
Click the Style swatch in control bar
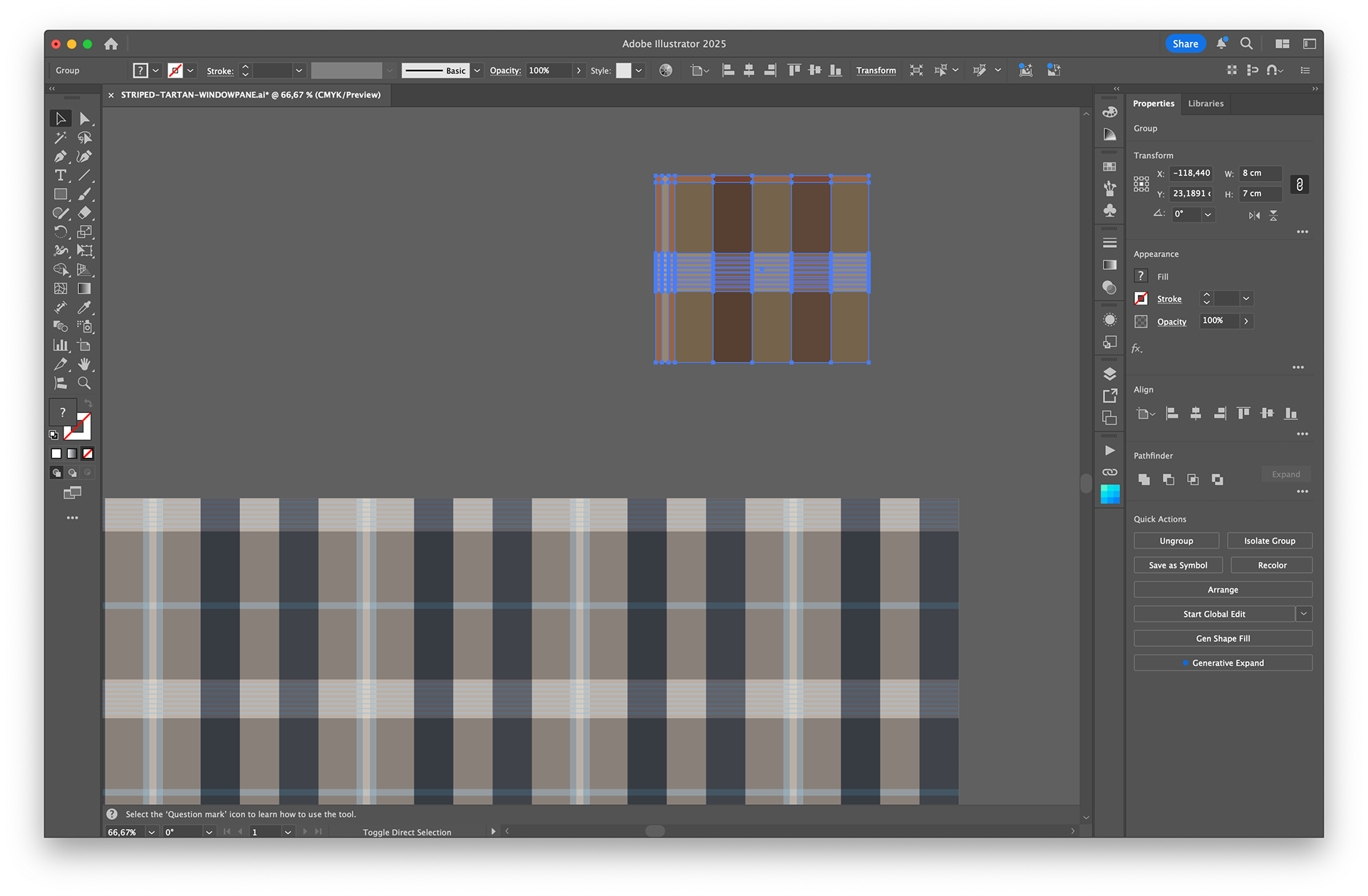point(623,71)
